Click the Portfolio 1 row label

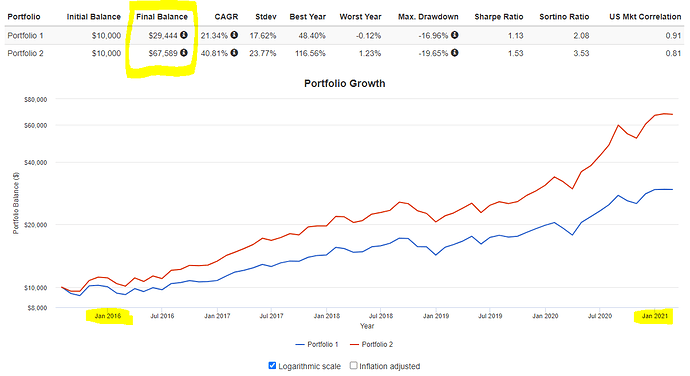pyautogui.click(x=26, y=35)
